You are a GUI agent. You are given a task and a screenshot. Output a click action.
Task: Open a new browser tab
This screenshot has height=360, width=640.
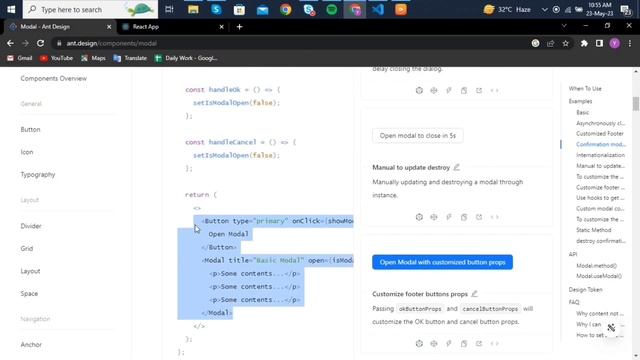tap(240, 27)
